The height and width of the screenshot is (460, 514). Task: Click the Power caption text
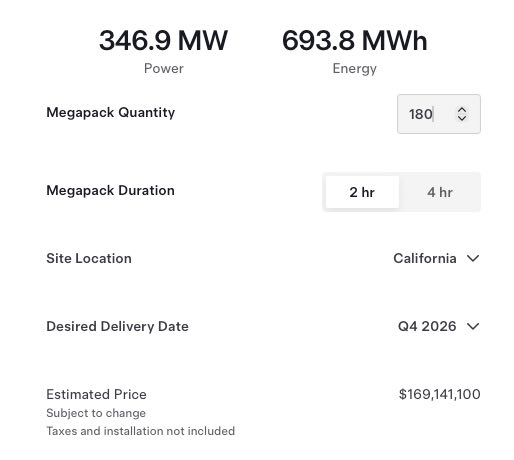(x=164, y=68)
